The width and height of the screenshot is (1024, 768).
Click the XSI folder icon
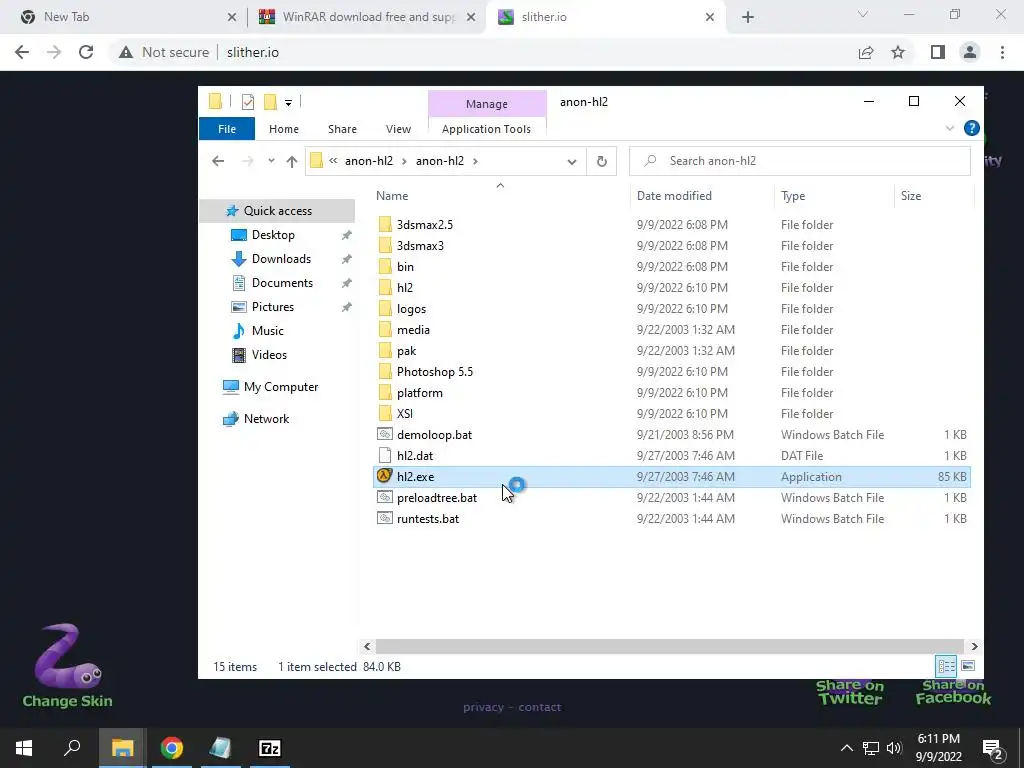[385, 413]
